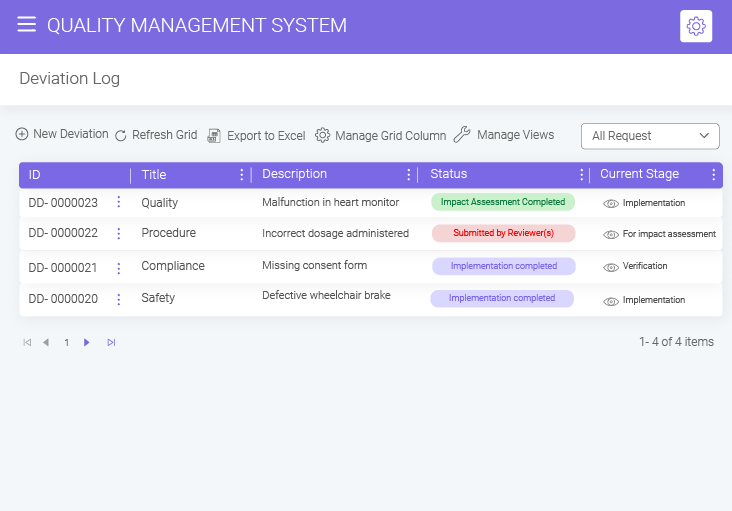732x511 pixels.
Task: Sort by the Current Stage column header
Action: click(639, 174)
